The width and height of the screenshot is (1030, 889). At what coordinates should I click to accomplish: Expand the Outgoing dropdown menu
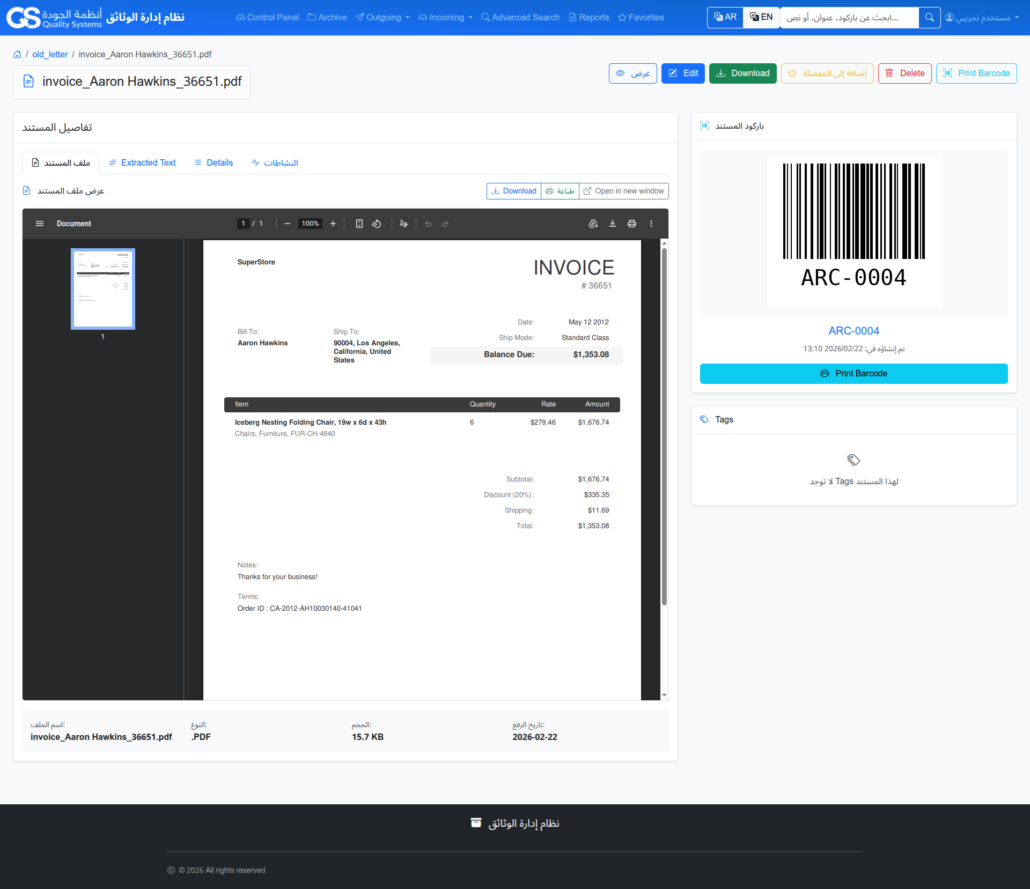382,17
